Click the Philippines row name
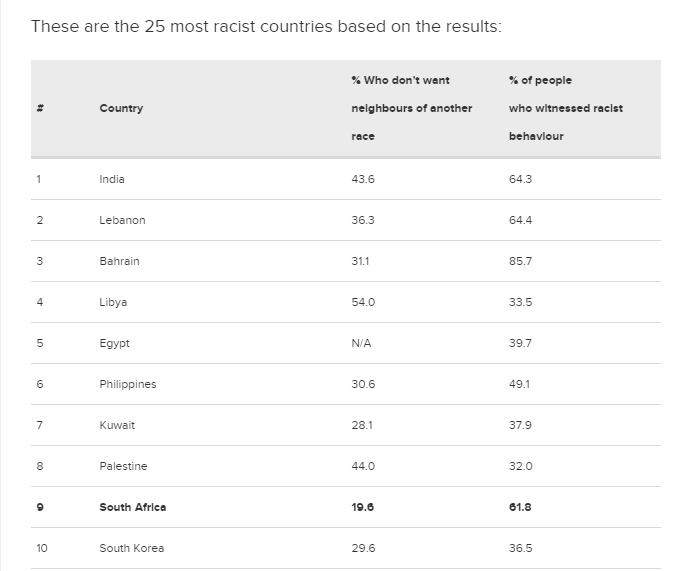674x571 pixels. click(x=128, y=384)
